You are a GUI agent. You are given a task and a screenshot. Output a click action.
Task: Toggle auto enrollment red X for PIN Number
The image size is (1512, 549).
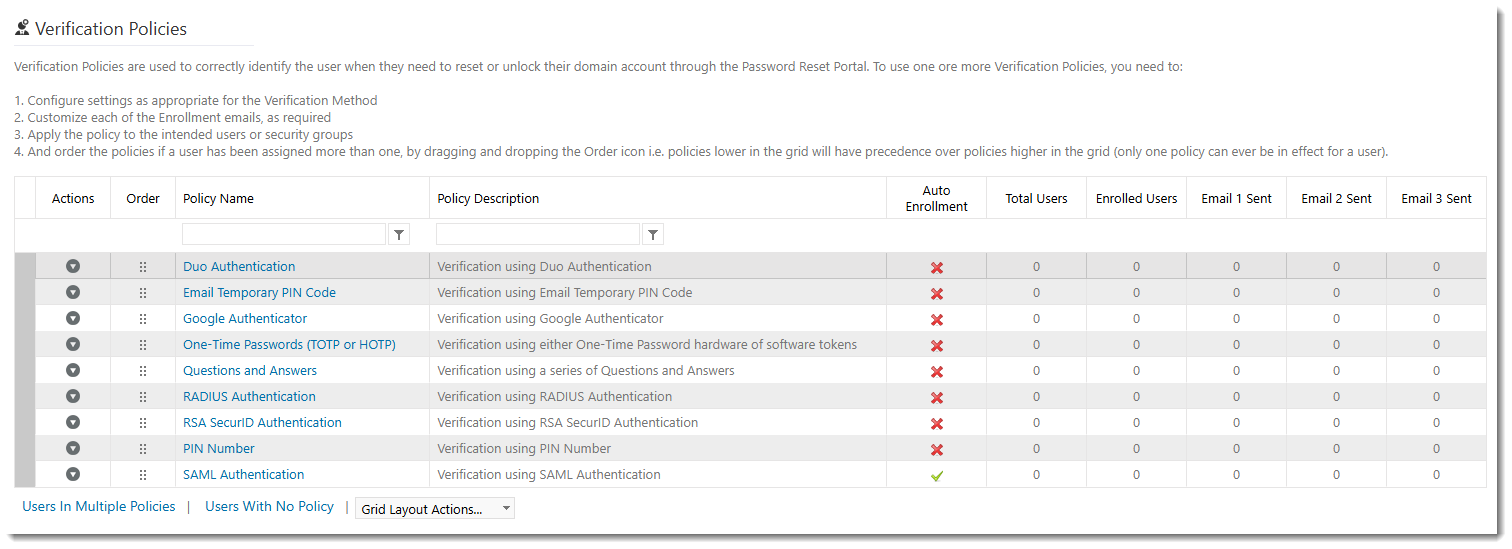click(x=937, y=450)
